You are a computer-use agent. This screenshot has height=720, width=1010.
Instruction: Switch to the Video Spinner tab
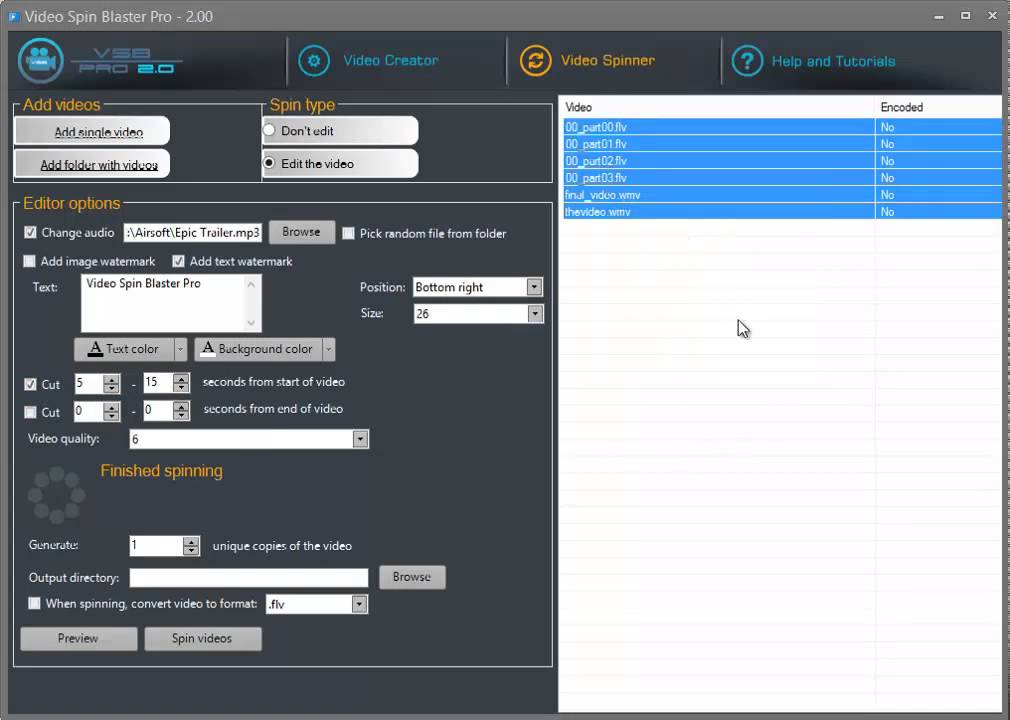click(x=607, y=61)
